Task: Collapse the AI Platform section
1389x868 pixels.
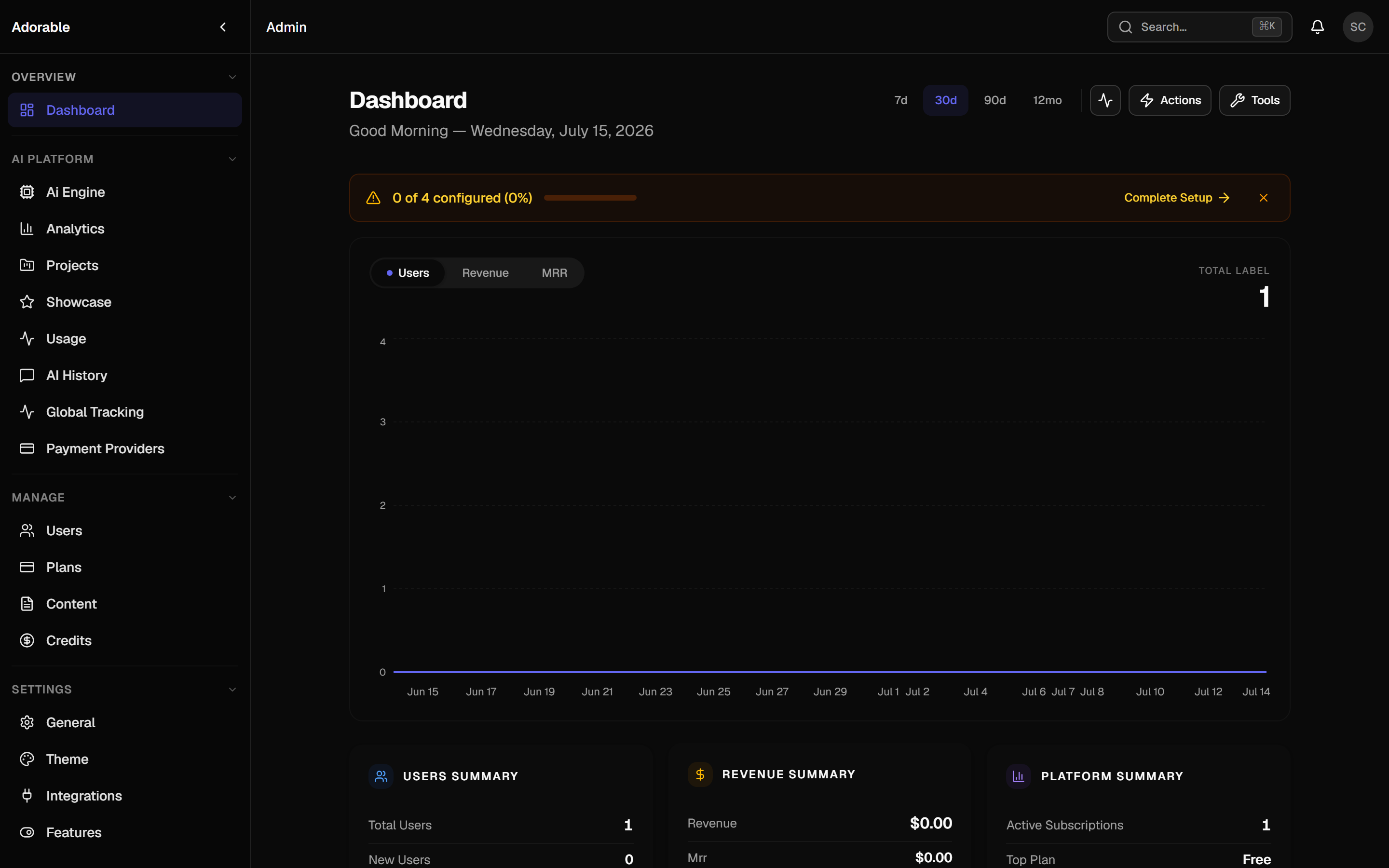Action: point(232,159)
